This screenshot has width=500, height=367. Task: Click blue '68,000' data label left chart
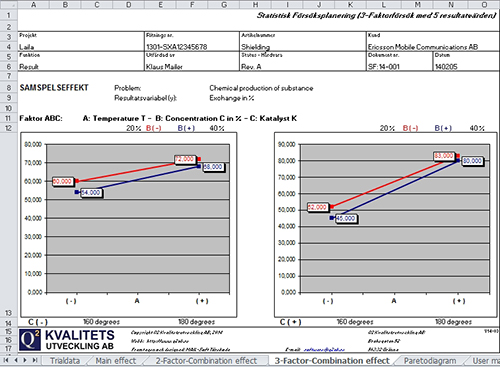tap(213, 167)
